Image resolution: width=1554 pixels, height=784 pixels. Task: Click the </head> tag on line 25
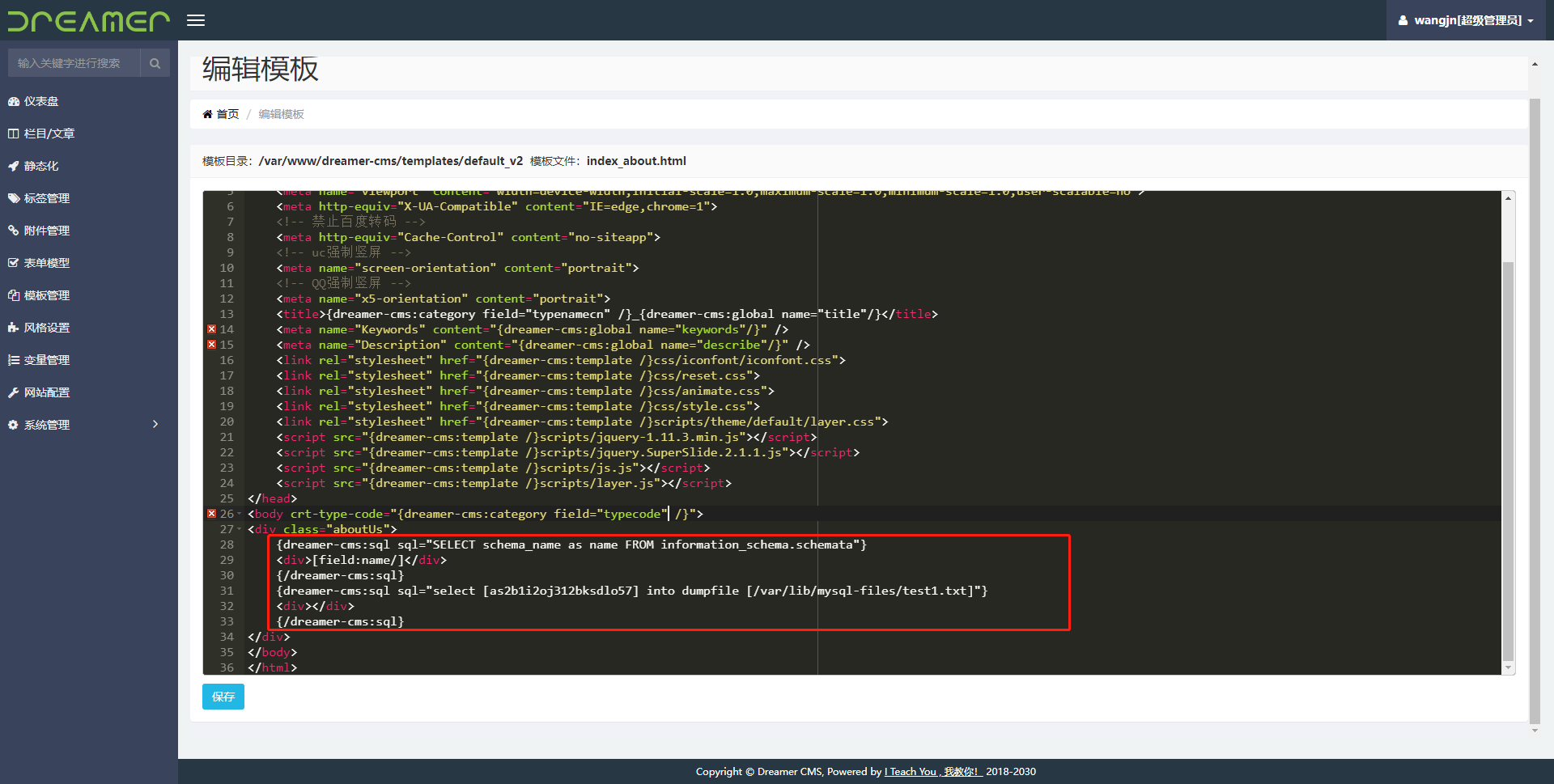pyautogui.click(x=272, y=498)
